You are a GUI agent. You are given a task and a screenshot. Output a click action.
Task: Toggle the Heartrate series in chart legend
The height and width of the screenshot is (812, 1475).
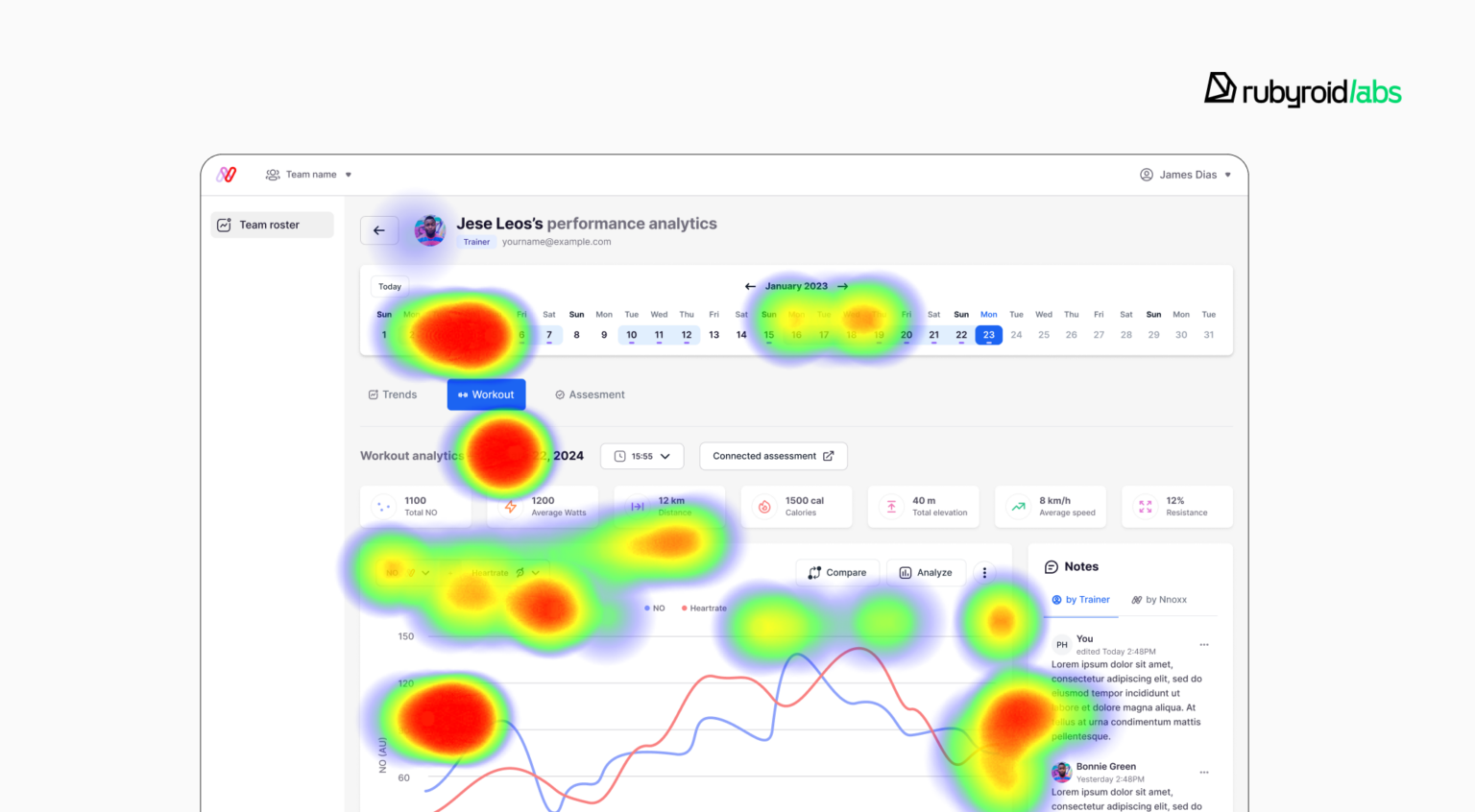pyautogui.click(x=704, y=608)
